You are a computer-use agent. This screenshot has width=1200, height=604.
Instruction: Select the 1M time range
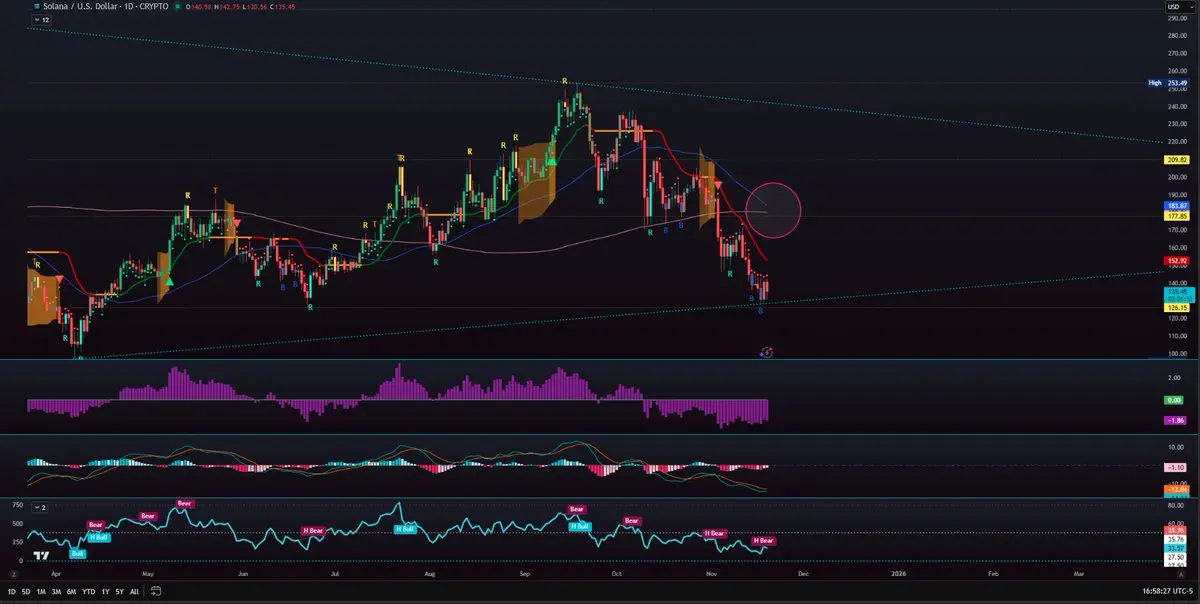[x=41, y=592]
